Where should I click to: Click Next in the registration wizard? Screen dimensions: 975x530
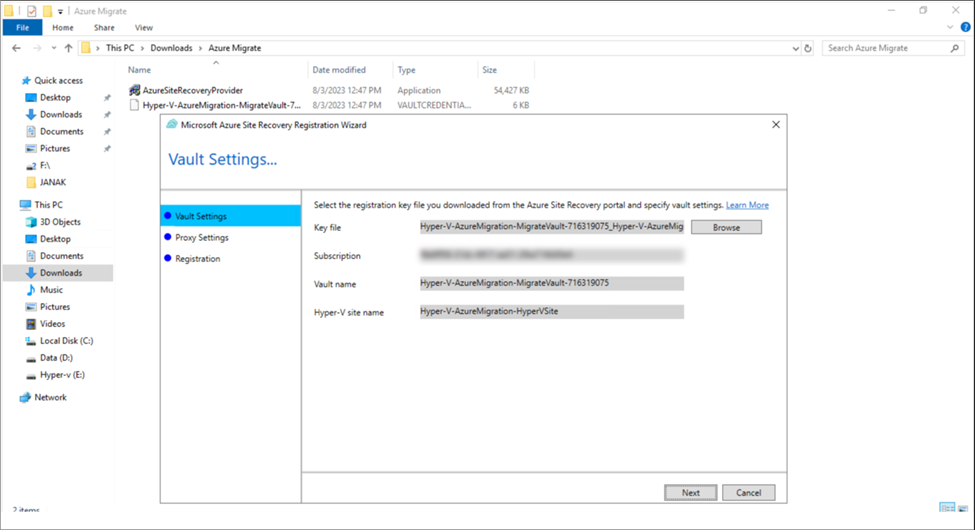690,493
